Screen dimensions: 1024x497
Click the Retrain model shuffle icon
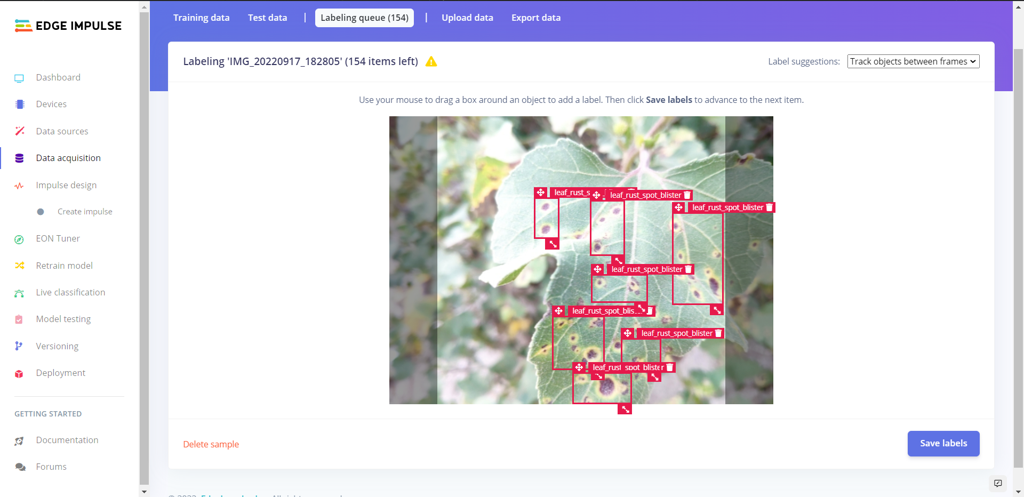pyautogui.click(x=19, y=266)
